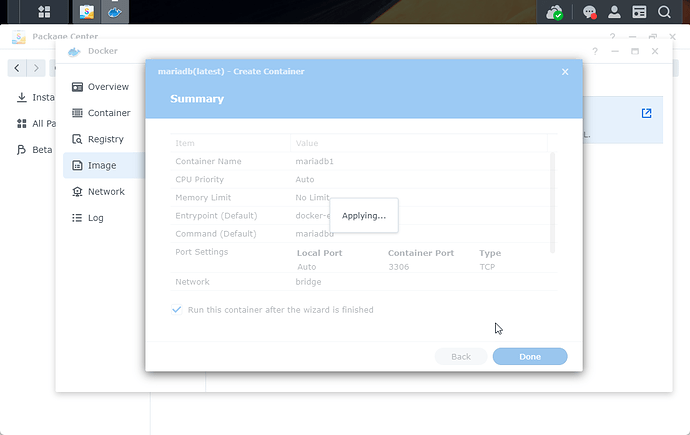Switch to Docker whale taskbar icon
This screenshot has width=690, height=435.
(x=115, y=11)
